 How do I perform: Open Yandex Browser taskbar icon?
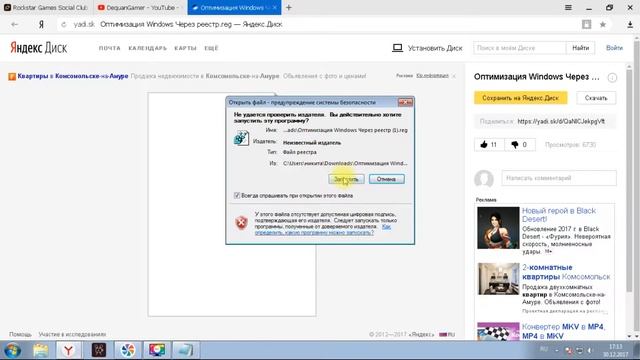tap(69, 350)
